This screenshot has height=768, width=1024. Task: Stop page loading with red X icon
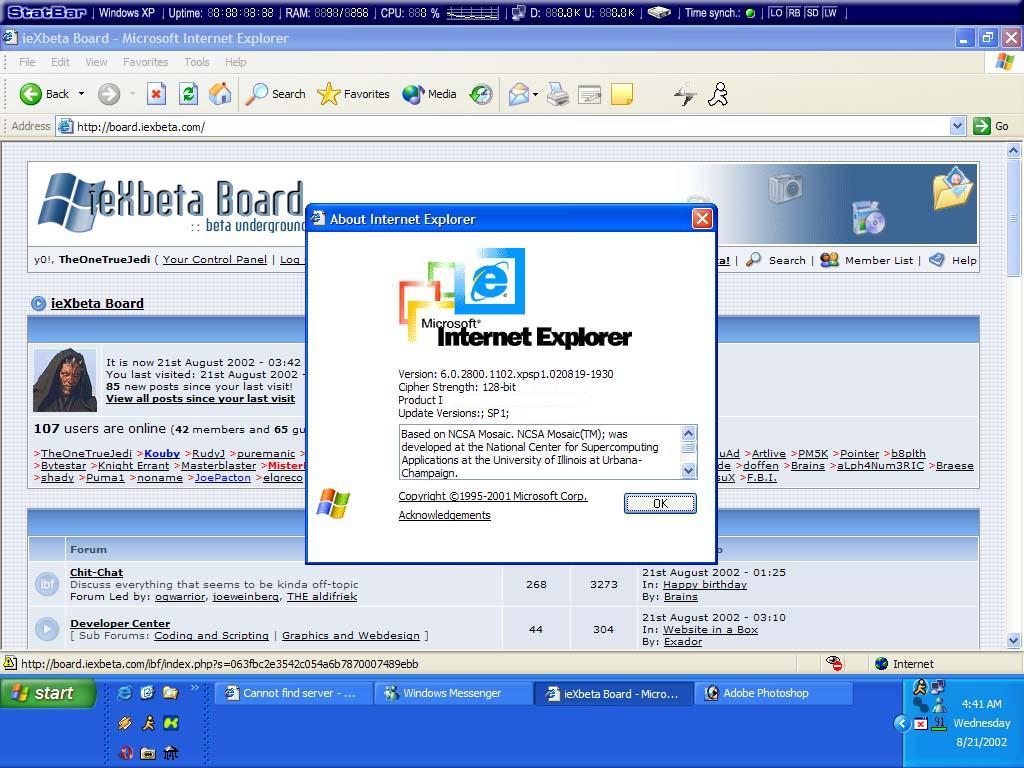pos(155,94)
